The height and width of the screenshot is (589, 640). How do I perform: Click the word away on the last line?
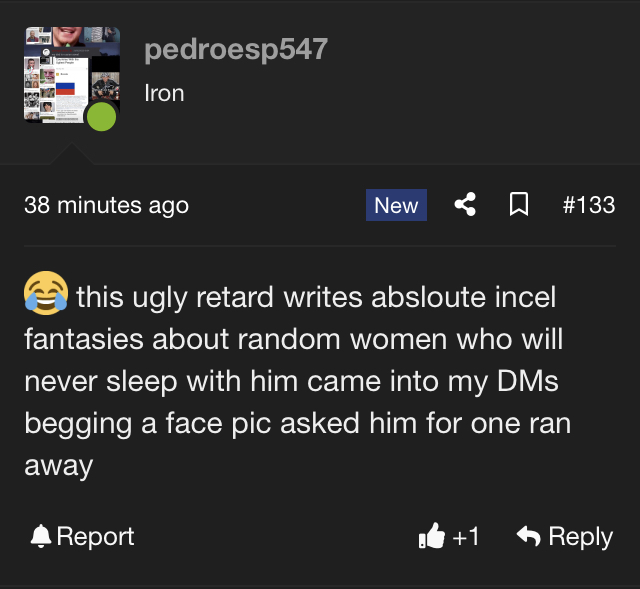[x=59, y=467]
